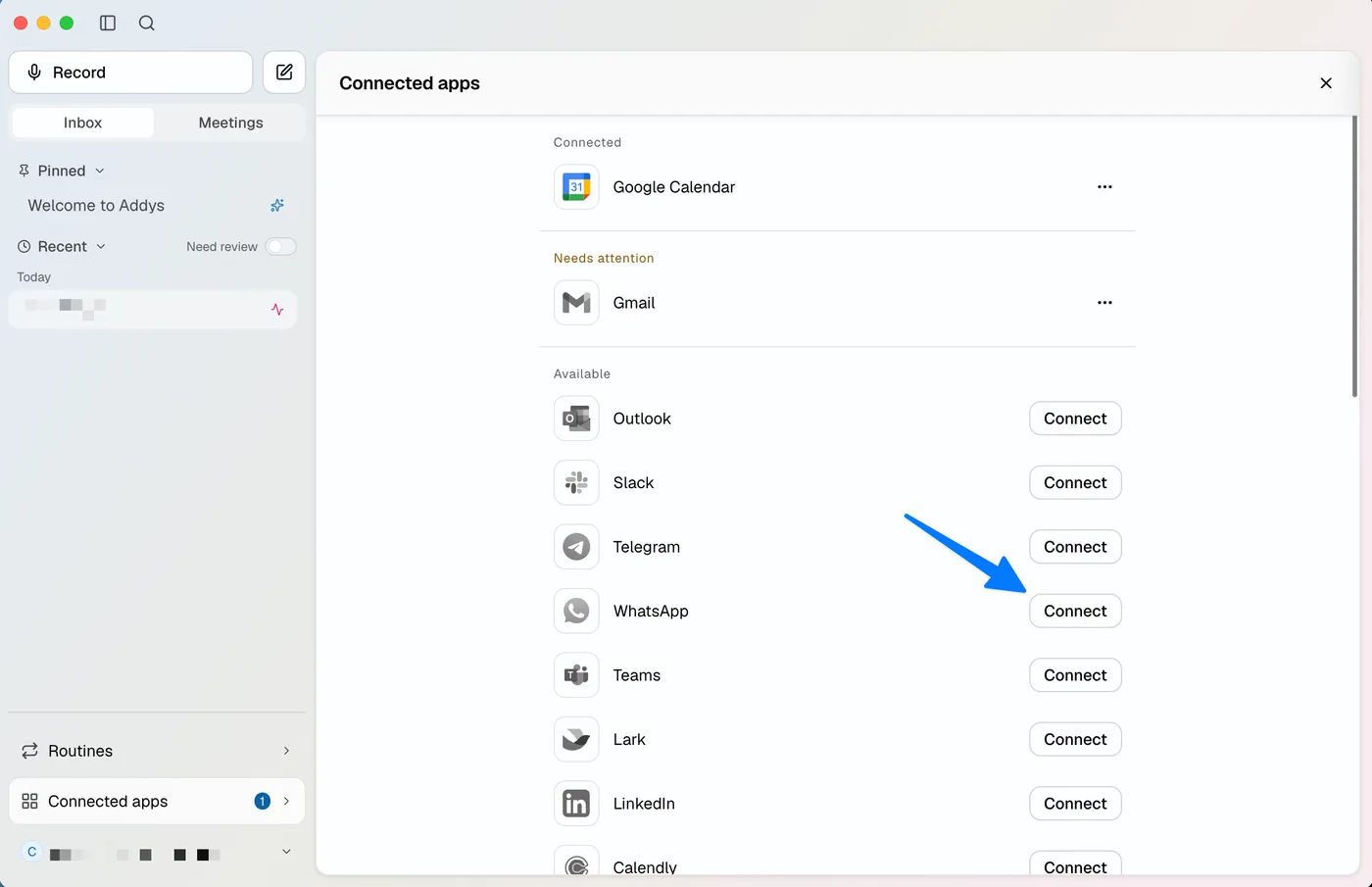
Task: Click the Outlook app icon
Action: tap(576, 419)
